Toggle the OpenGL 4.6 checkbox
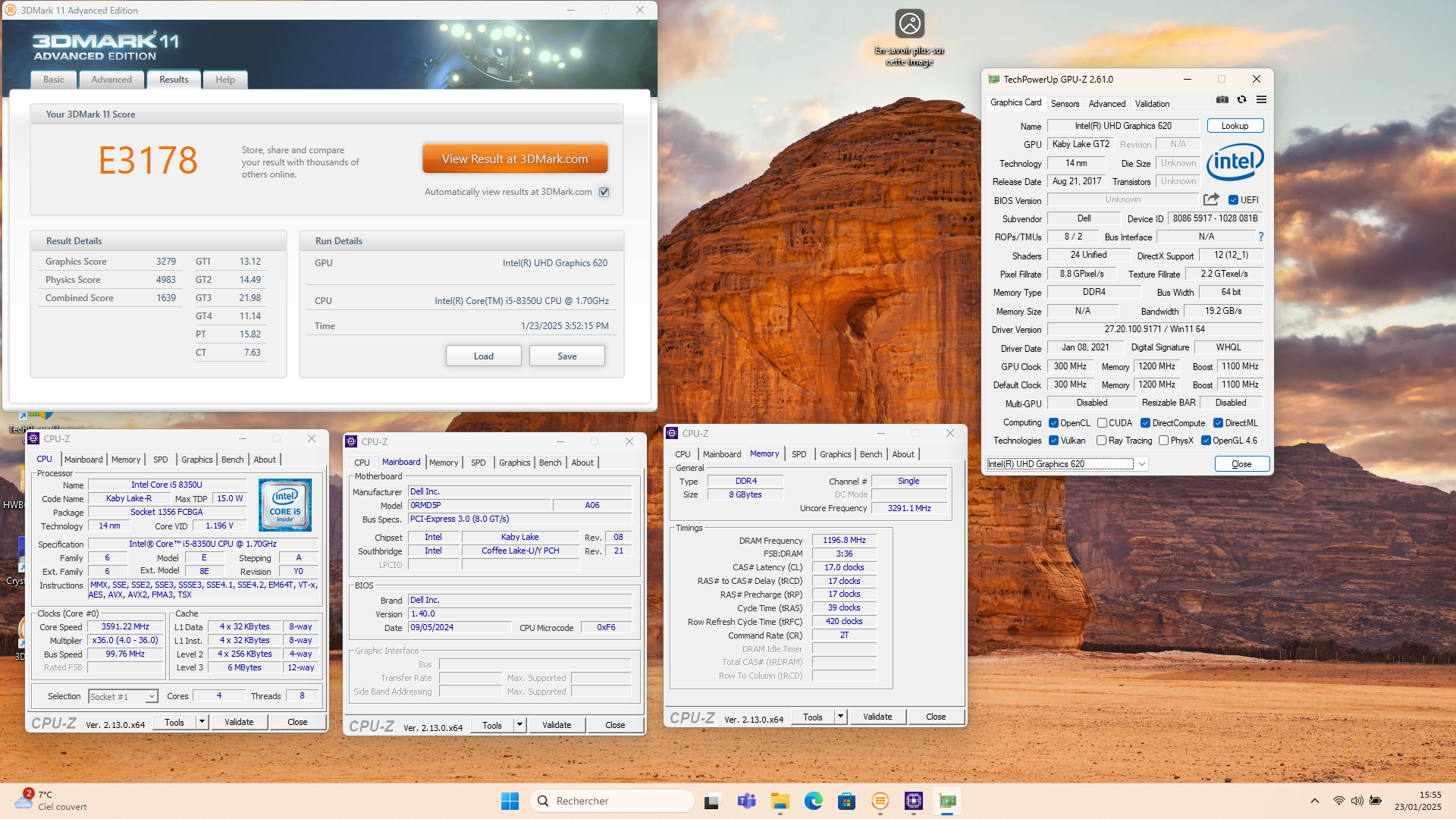Viewport: 1456px width, 819px height. coord(1206,441)
